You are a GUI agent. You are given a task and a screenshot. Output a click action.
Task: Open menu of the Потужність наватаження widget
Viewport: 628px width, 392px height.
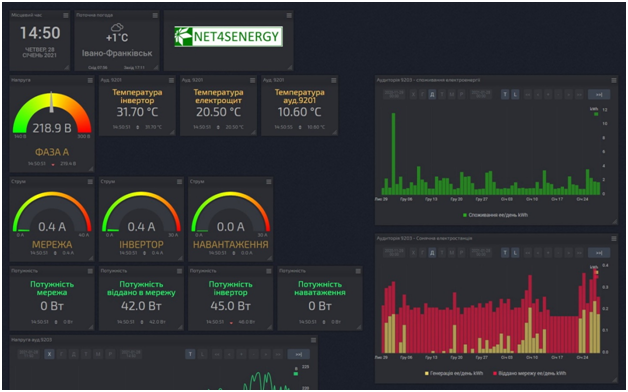pos(358,271)
